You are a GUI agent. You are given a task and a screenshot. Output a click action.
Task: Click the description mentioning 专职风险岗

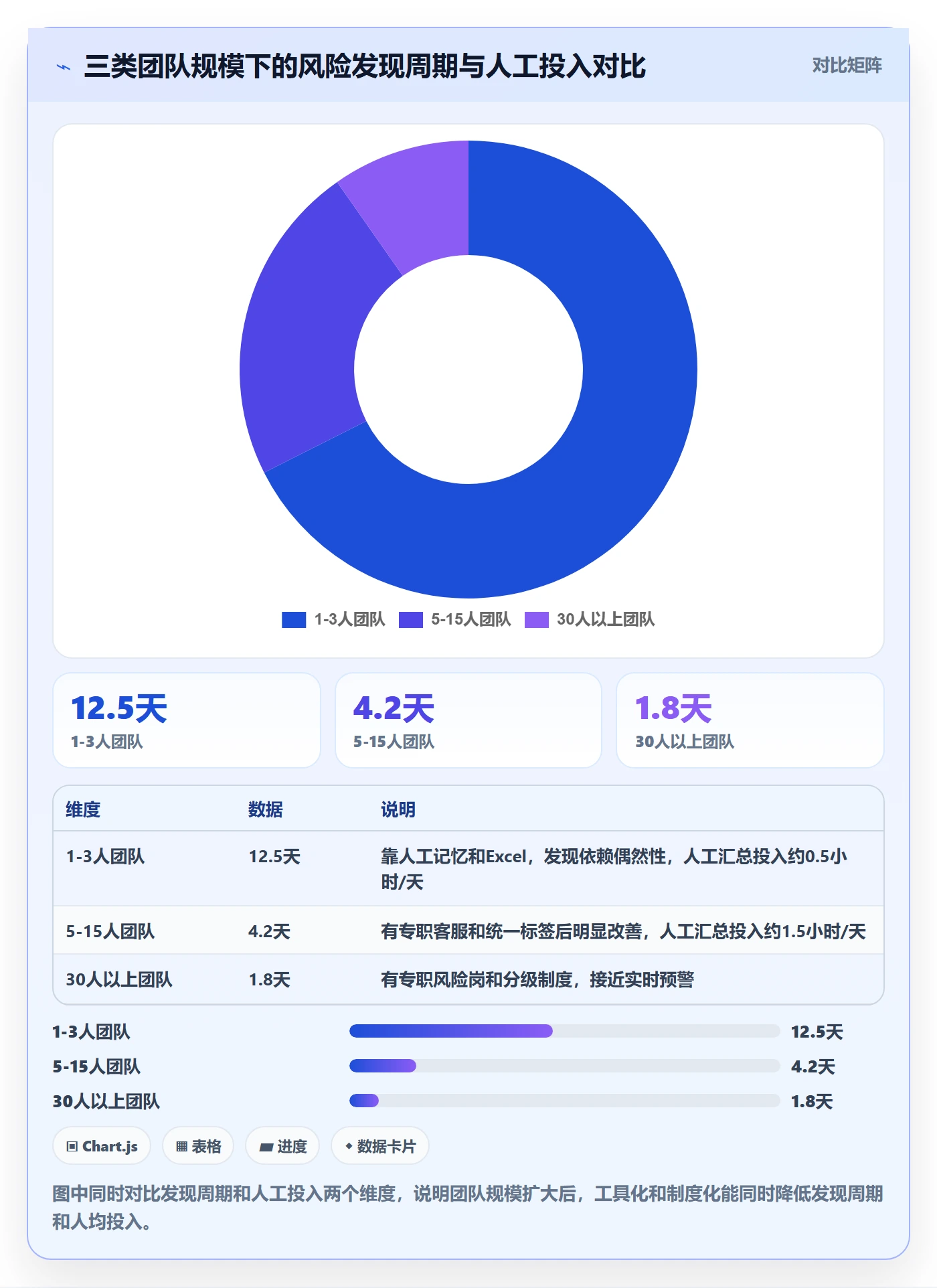pyautogui.click(x=537, y=979)
